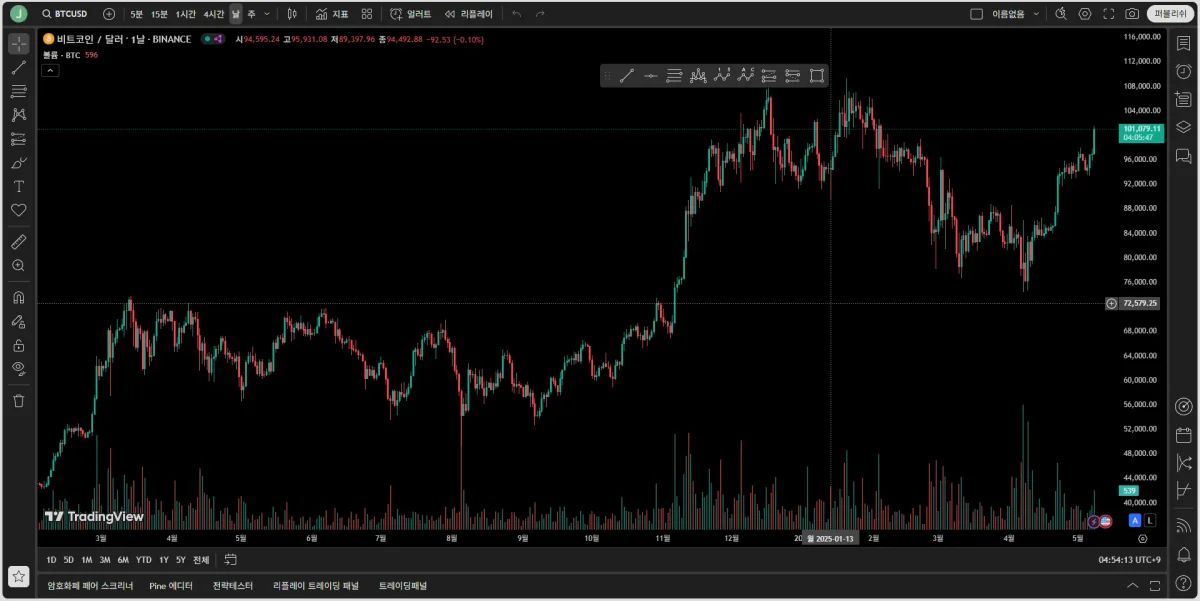Open the ruler measure tool
This screenshot has width=1200, height=601.
point(18,242)
